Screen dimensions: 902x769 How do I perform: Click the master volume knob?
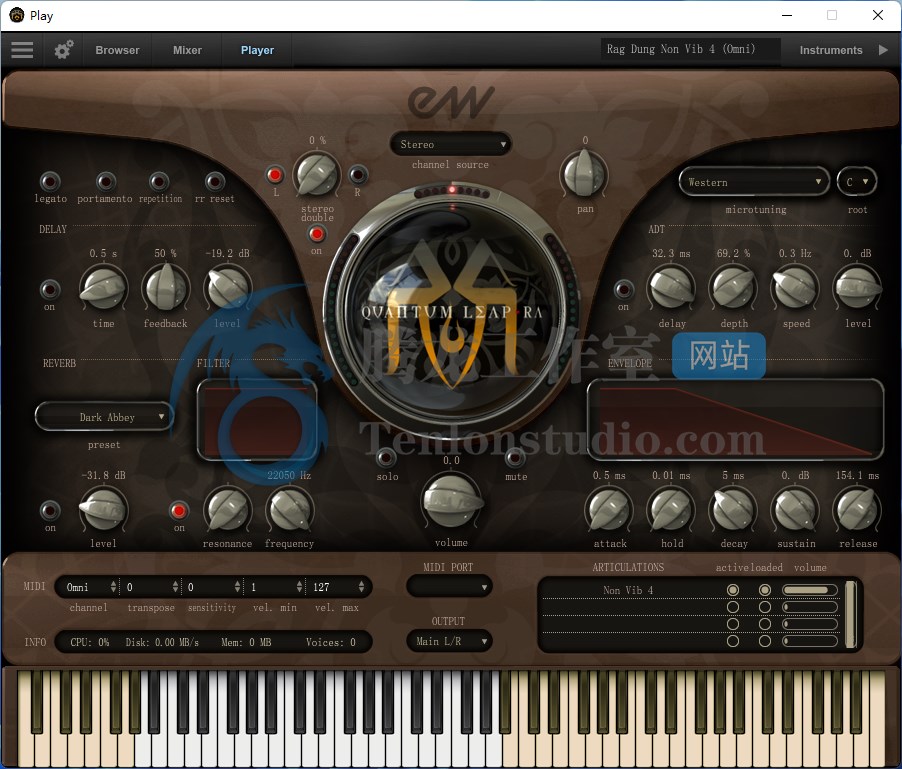pyautogui.click(x=452, y=501)
